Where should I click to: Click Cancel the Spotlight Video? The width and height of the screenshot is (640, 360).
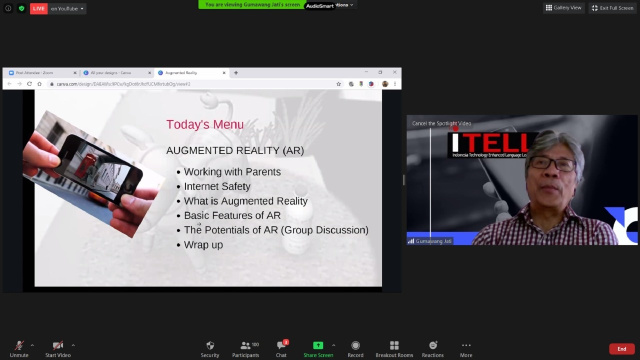tap(441, 123)
